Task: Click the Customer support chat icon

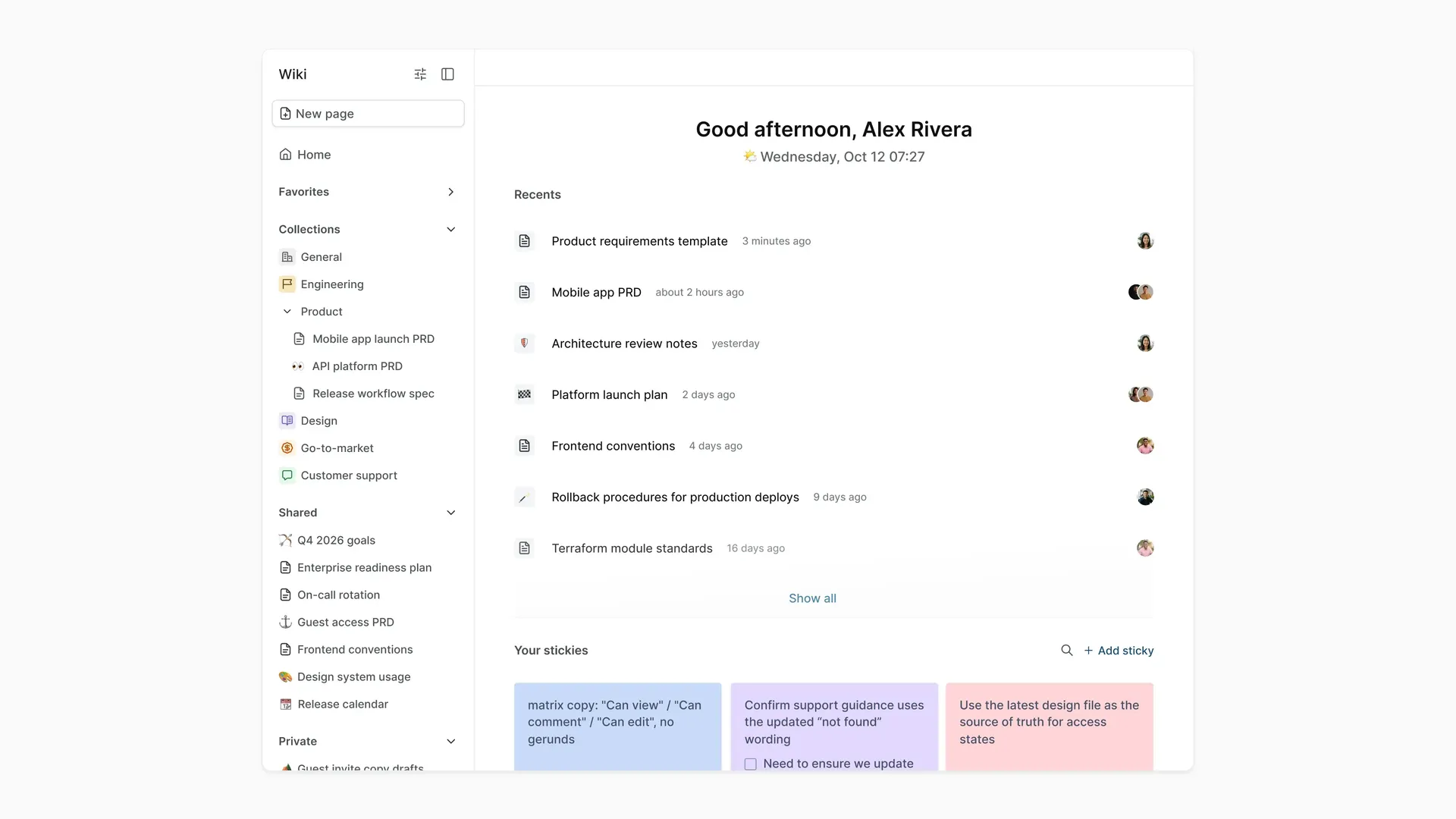Action: 287,475
